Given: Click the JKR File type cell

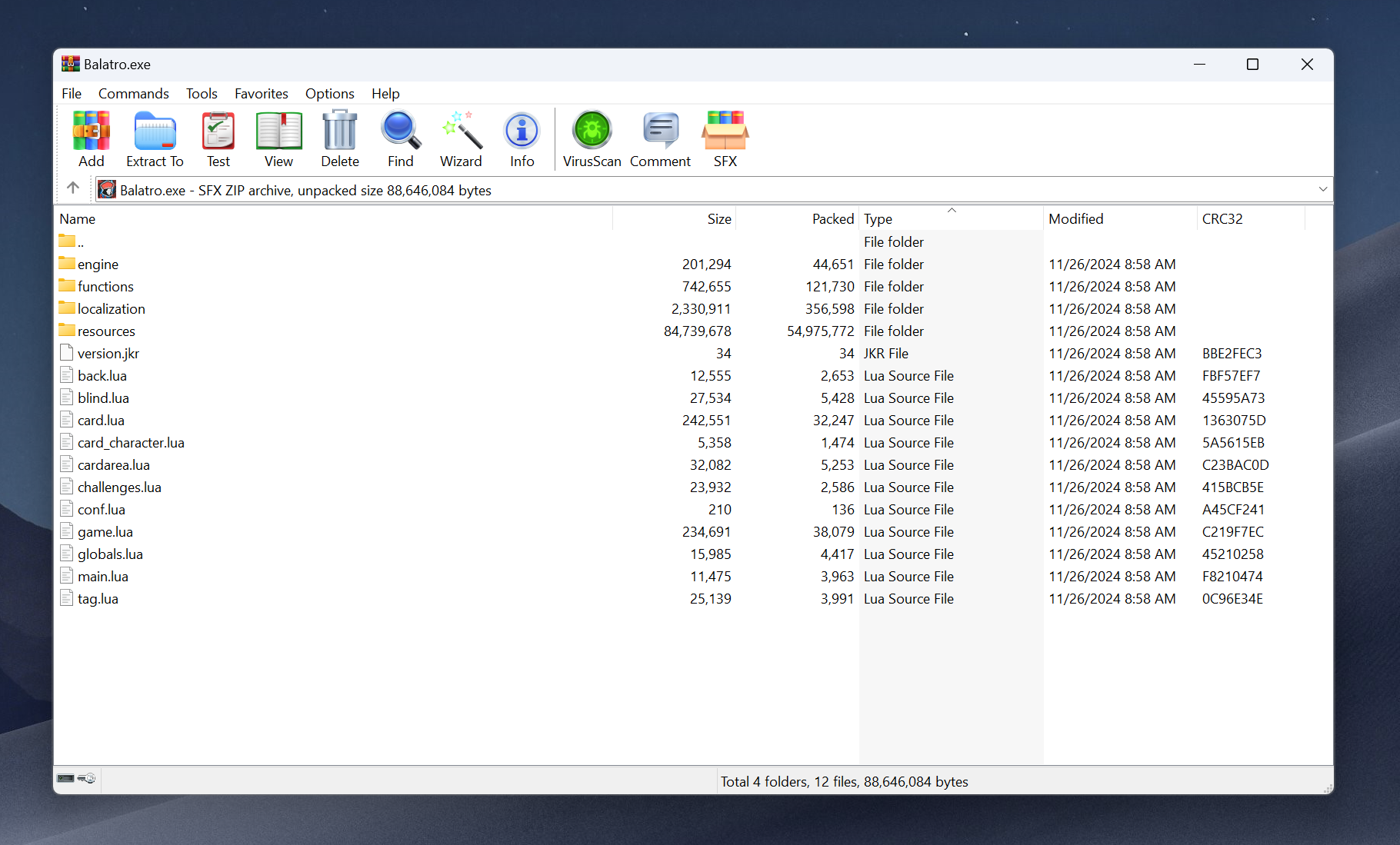Looking at the screenshot, I should pos(886,353).
